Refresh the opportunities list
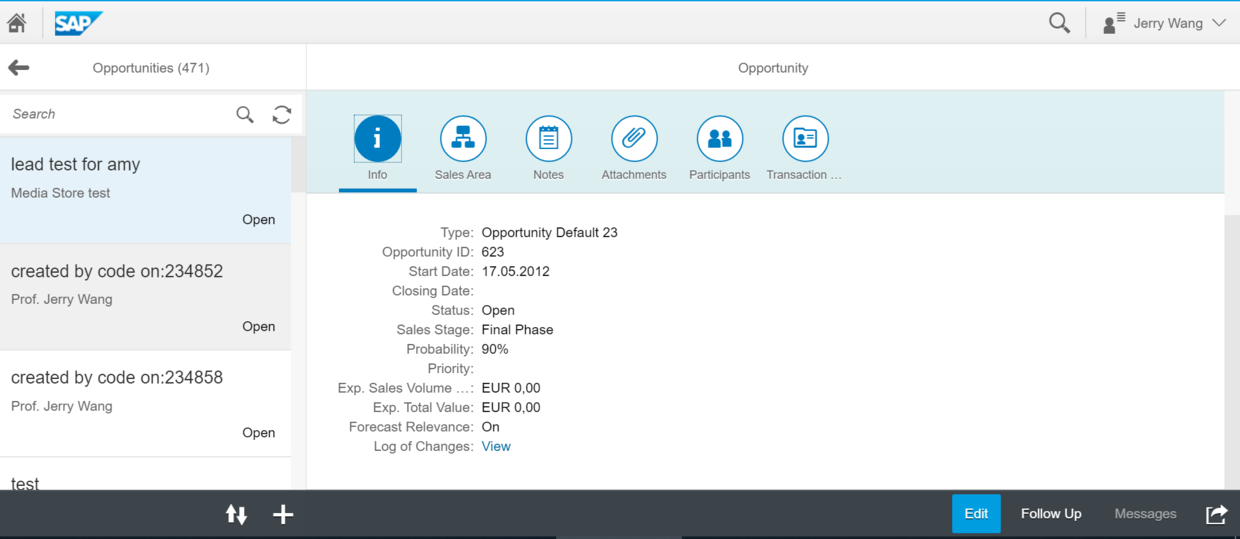Screen dimensions: 1240x539 coord(282,114)
